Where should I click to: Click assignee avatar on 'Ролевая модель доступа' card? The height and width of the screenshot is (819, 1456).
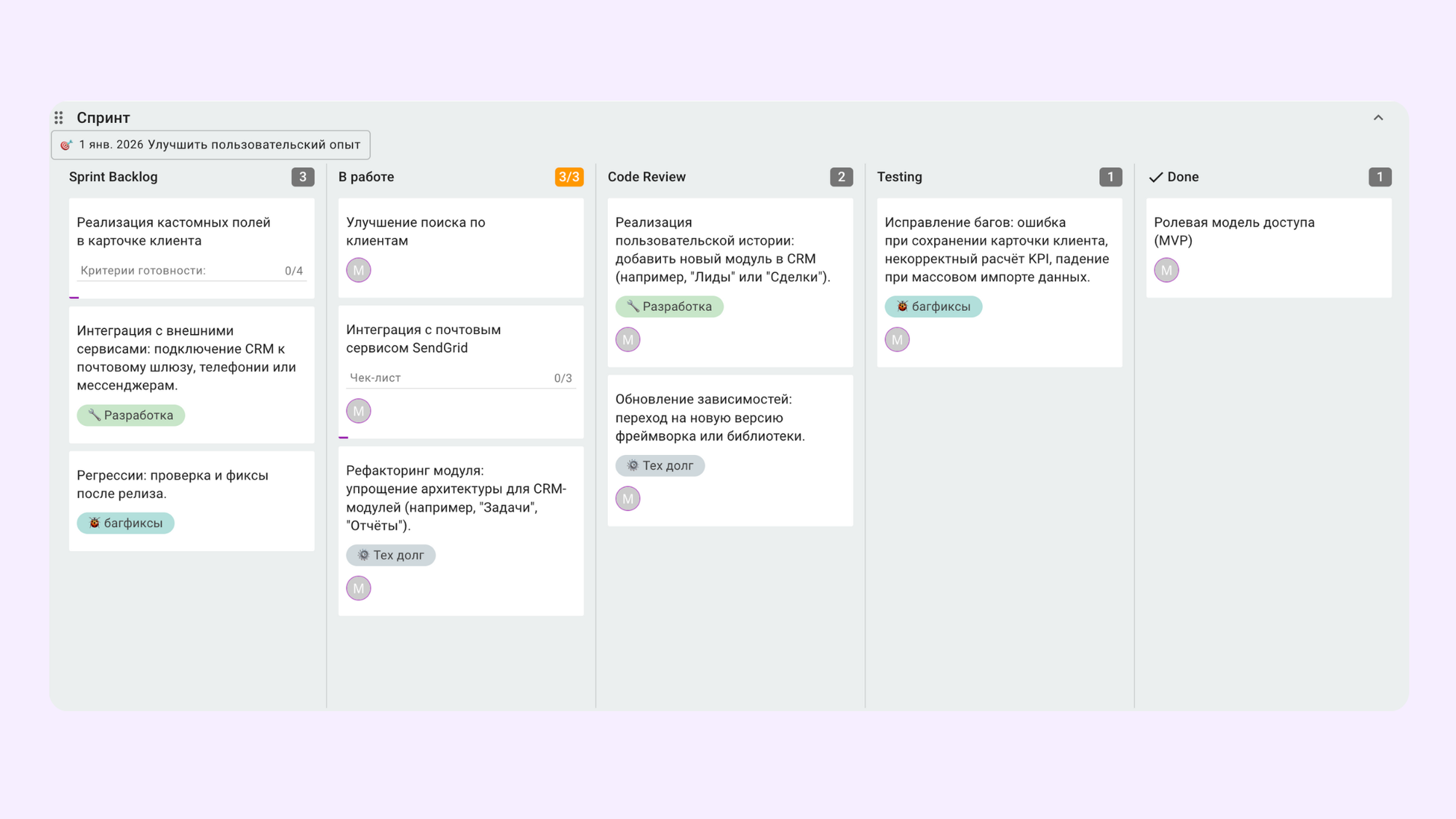click(x=1166, y=270)
